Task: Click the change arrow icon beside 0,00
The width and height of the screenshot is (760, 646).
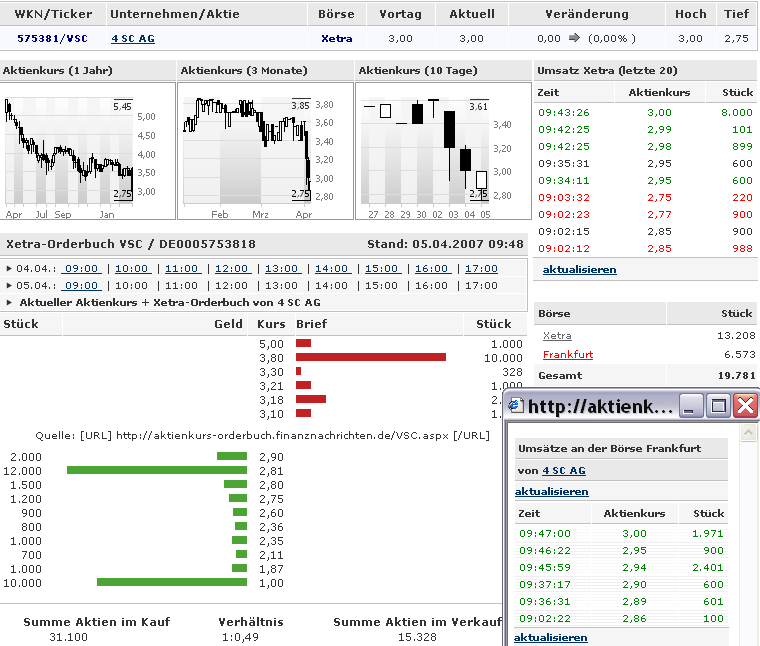Action: [574, 38]
